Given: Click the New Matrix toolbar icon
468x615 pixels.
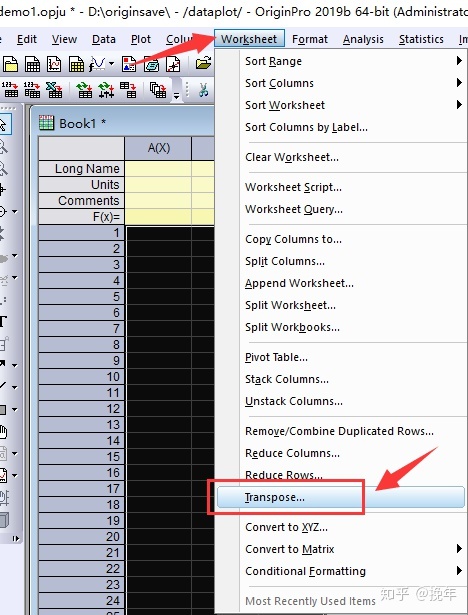Looking at the screenshot, I should tap(76, 64).
